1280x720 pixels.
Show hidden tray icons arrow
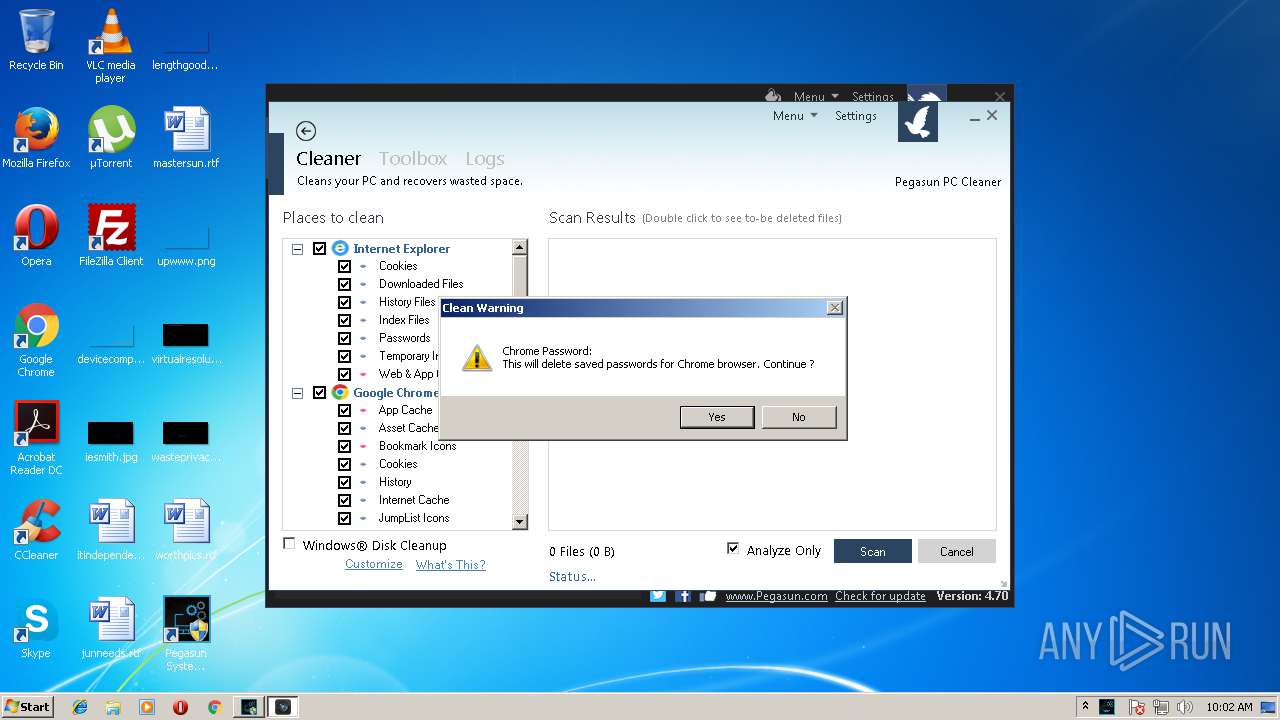1085,707
